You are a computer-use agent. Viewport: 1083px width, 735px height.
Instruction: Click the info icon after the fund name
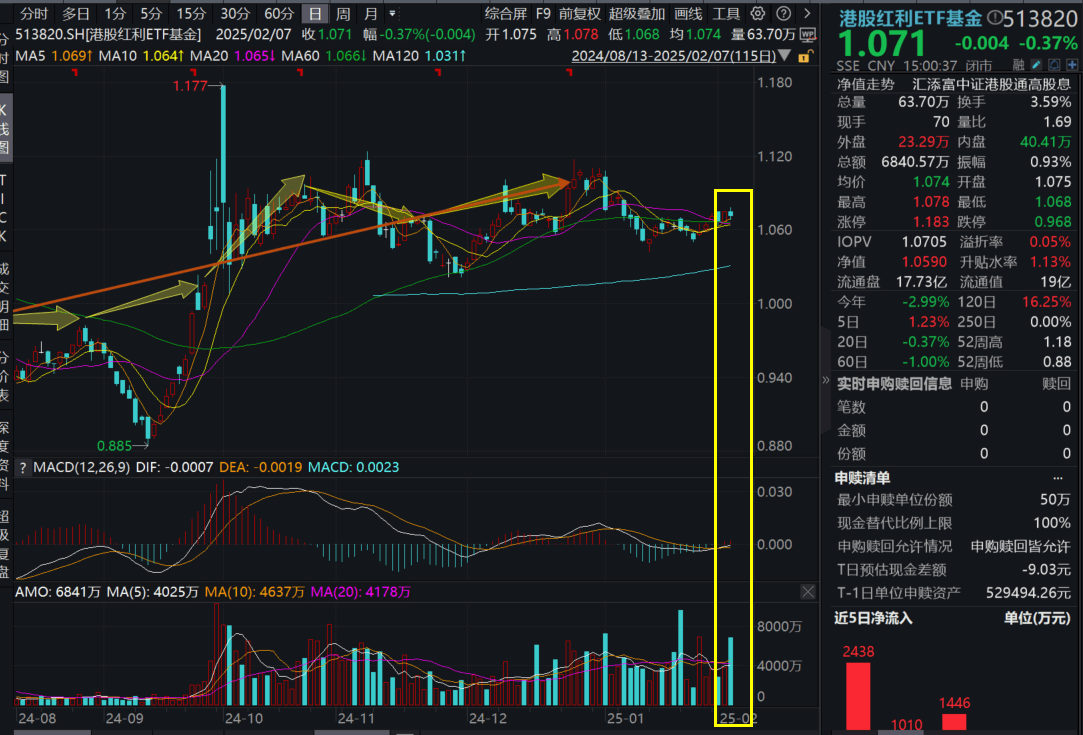pos(995,17)
